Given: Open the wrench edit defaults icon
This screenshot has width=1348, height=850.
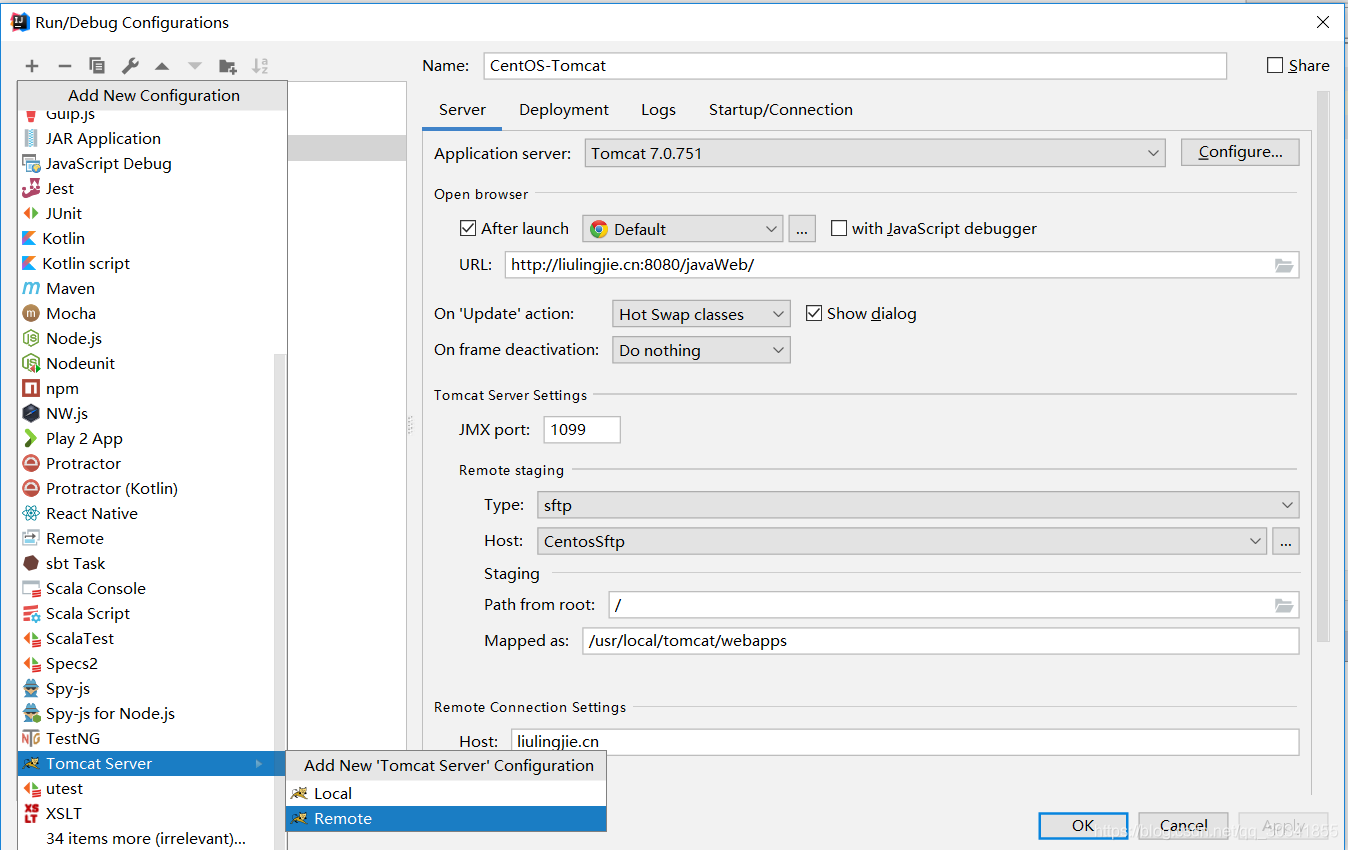Looking at the screenshot, I should [x=130, y=66].
